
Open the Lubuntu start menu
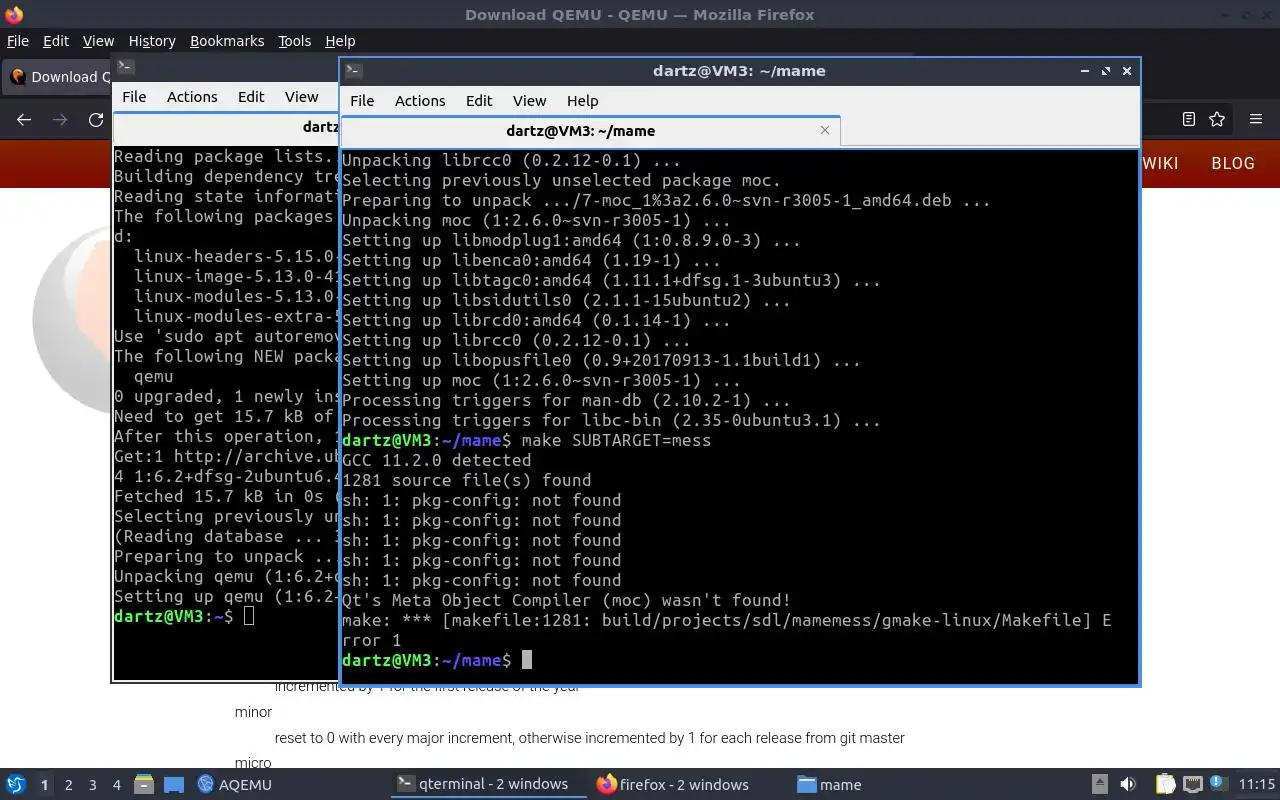16,784
